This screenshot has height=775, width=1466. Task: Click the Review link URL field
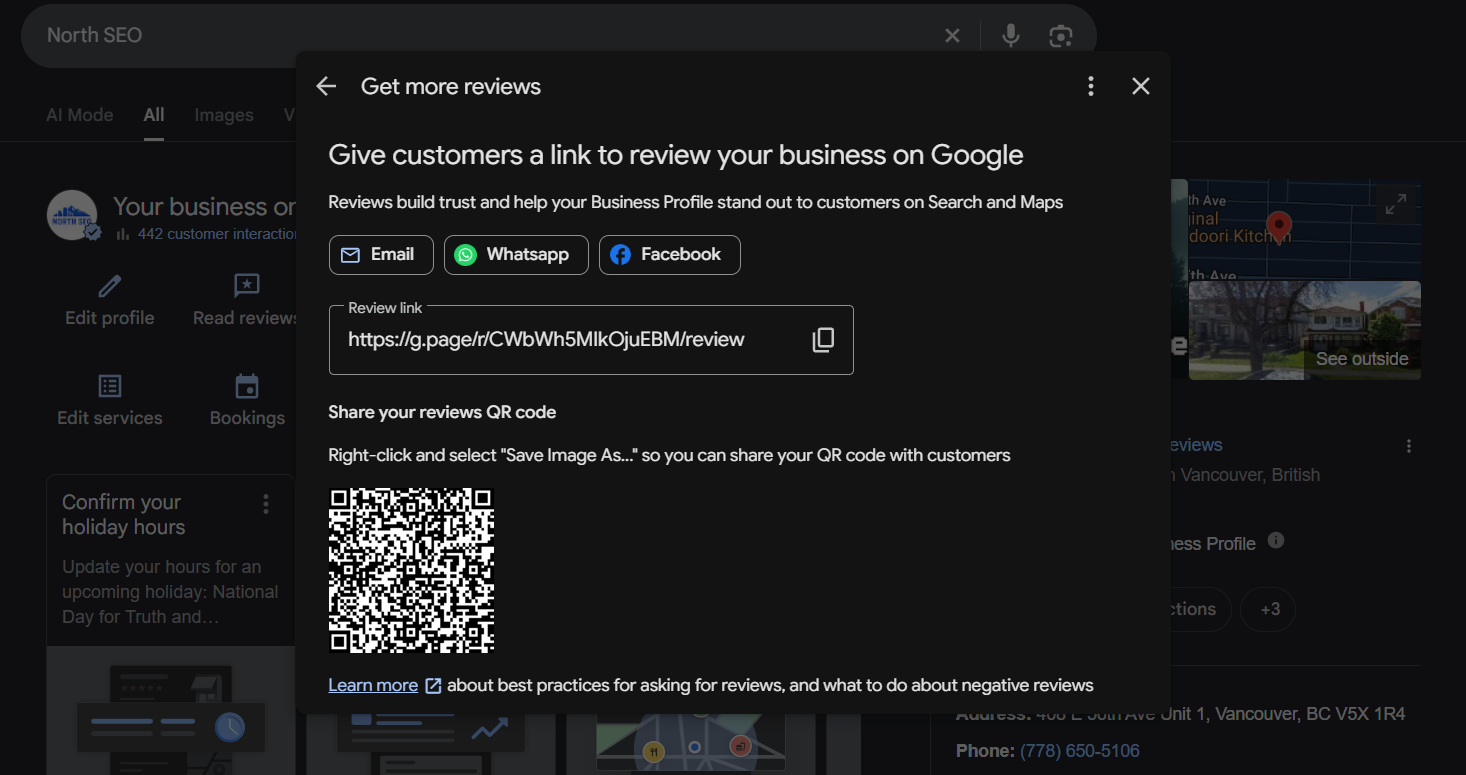point(591,340)
